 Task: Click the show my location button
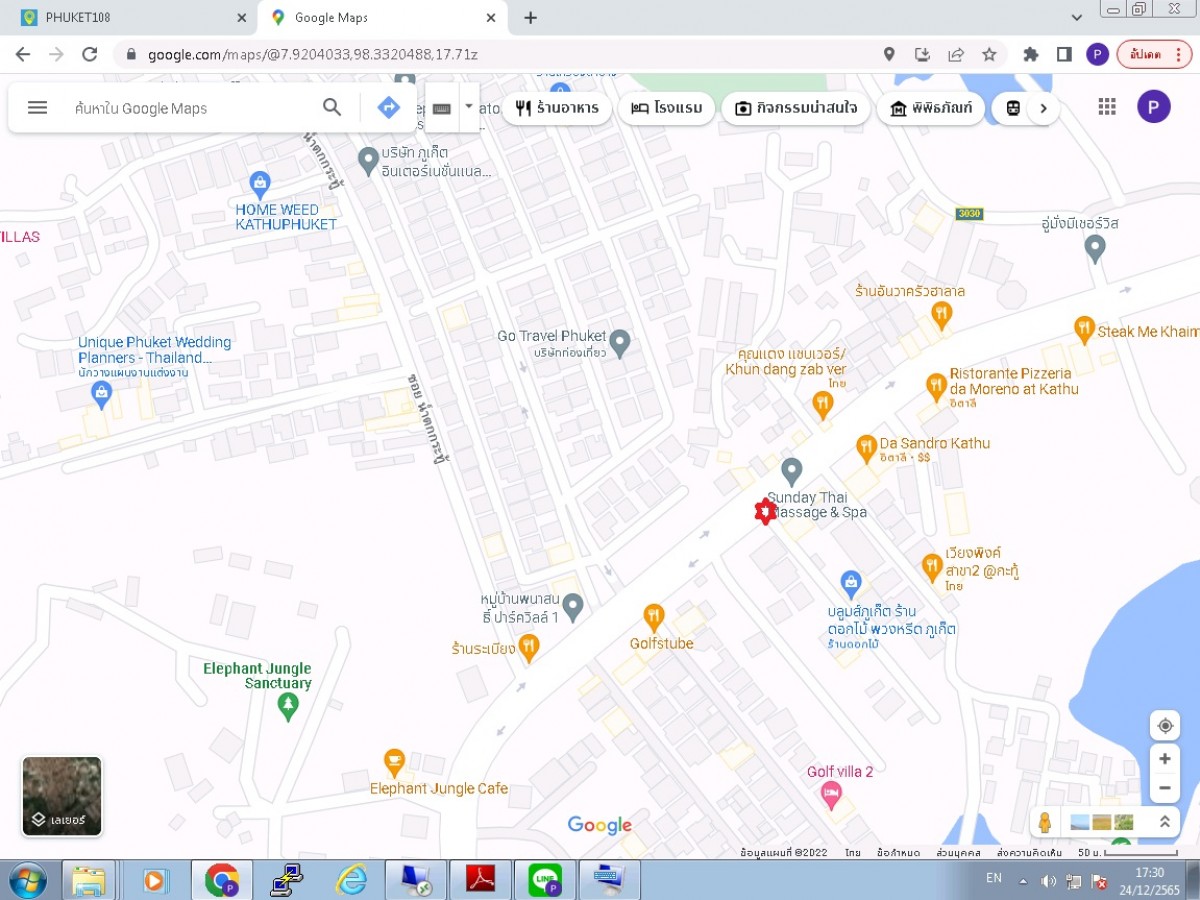point(1164,726)
